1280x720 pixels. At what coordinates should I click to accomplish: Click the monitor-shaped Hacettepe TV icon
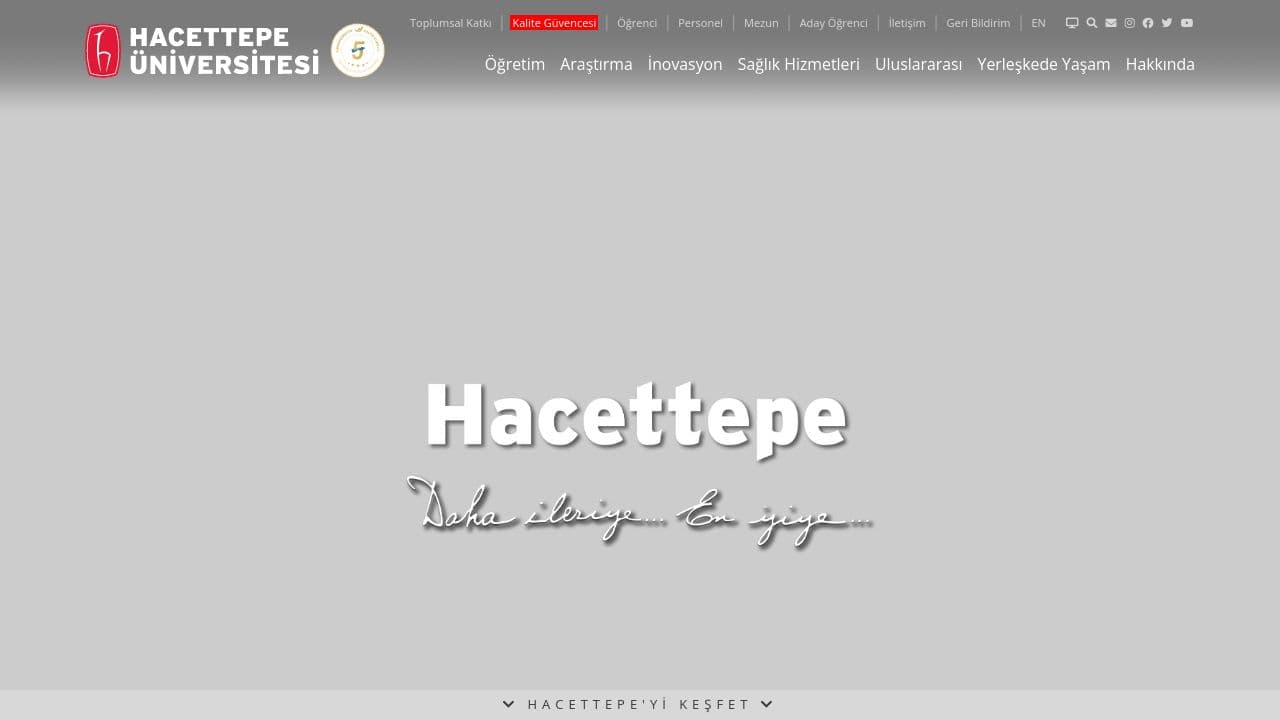tap(1072, 22)
